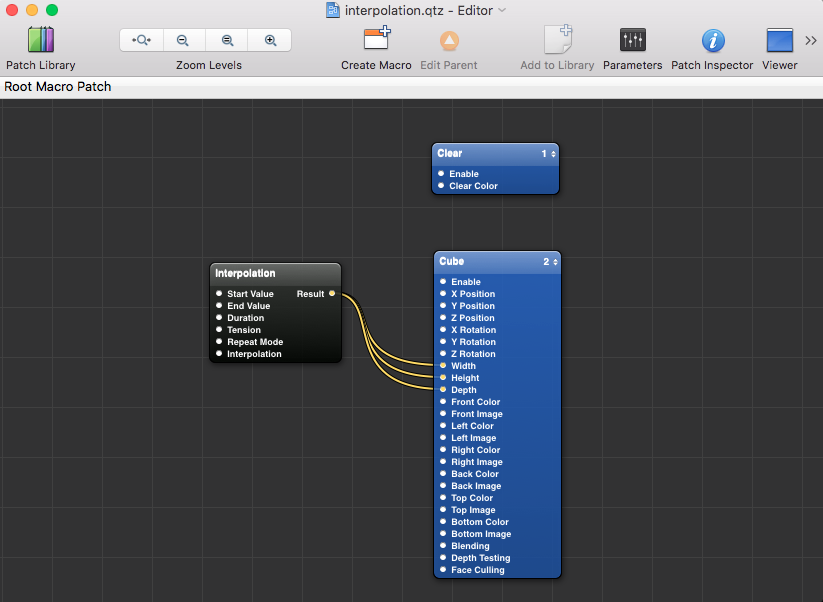Screen dimensions: 823x602
Task: Click the Add to Library icon
Action: 557,39
